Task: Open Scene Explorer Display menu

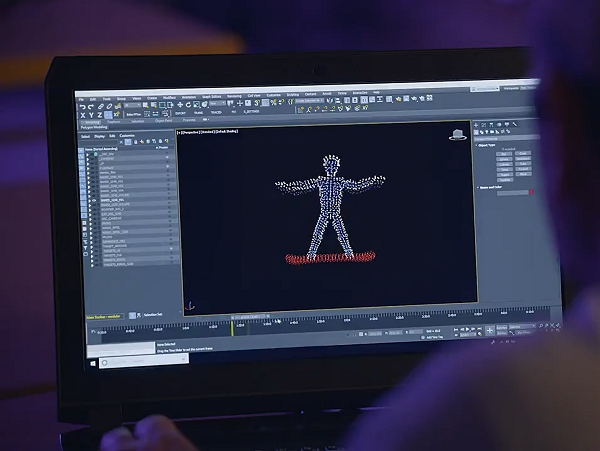Action: coord(99,136)
